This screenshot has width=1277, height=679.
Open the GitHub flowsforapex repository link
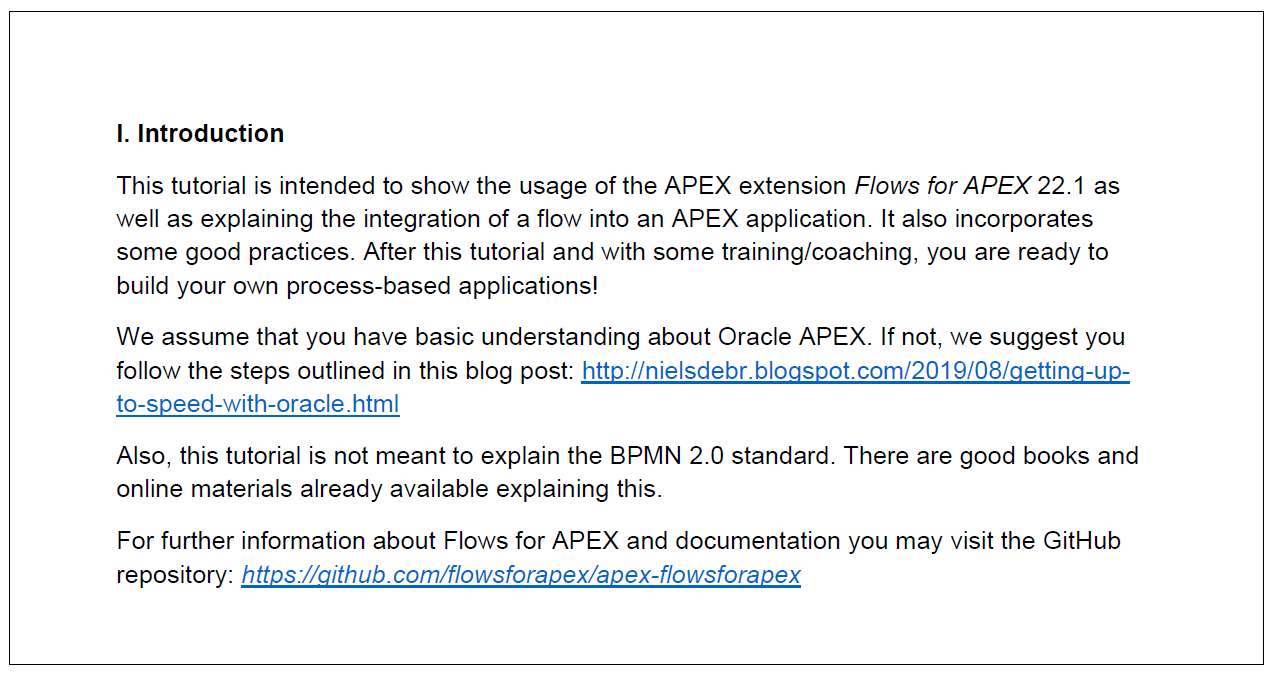[521, 576]
